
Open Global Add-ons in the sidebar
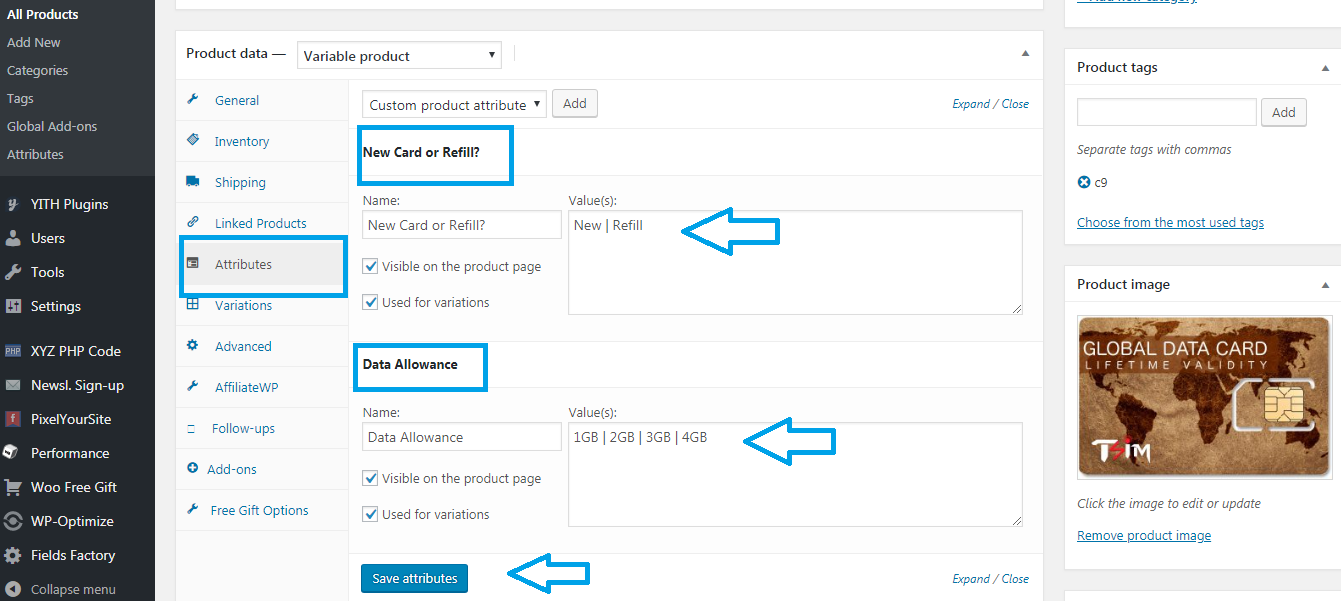tap(52, 126)
